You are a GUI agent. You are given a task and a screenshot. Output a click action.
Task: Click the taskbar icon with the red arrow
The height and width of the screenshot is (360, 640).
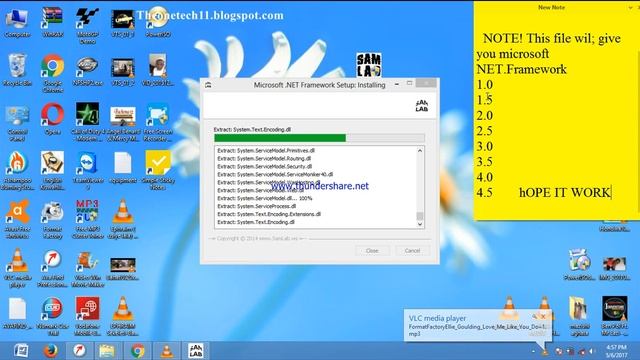[79, 351]
